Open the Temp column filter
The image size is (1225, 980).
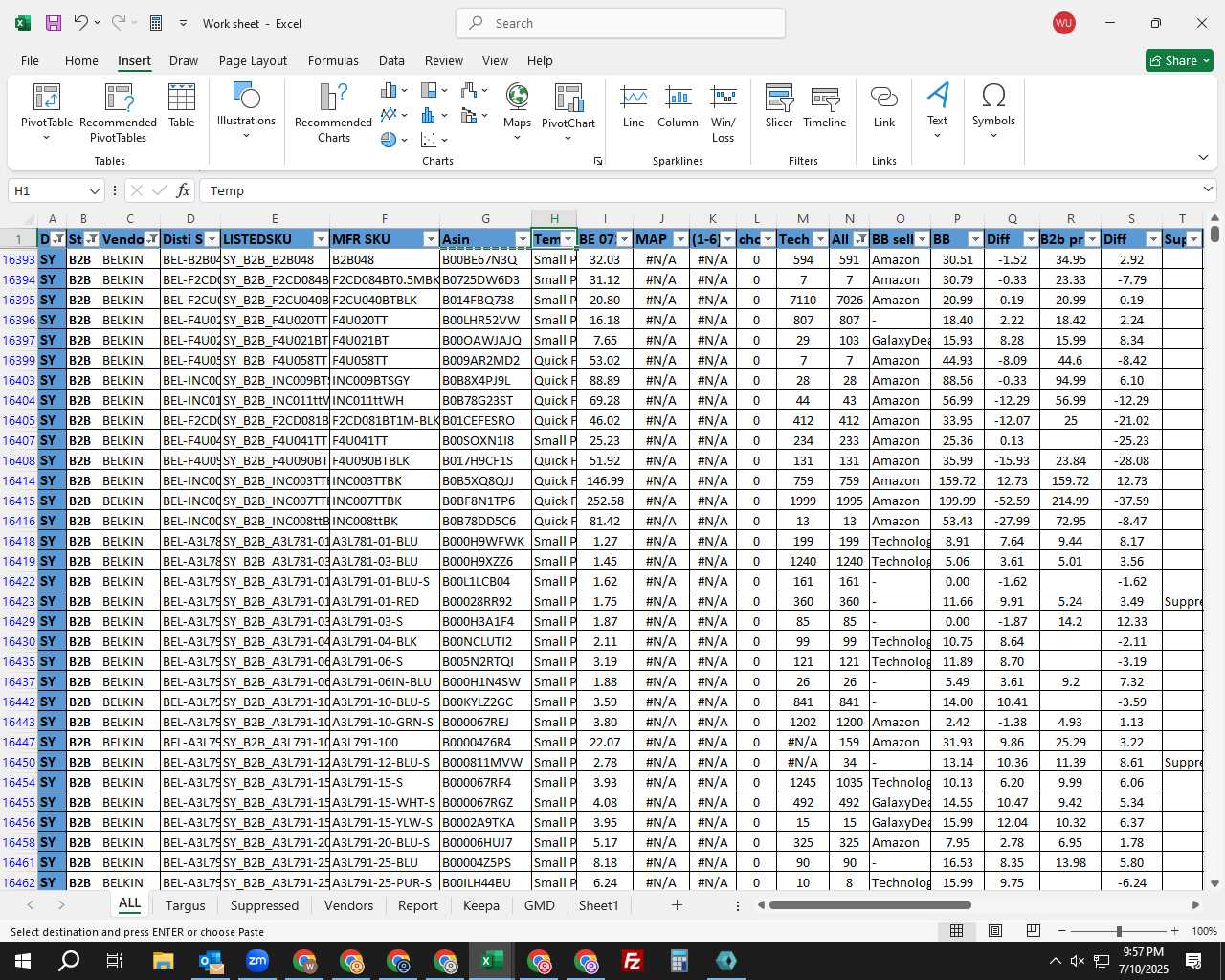(568, 239)
